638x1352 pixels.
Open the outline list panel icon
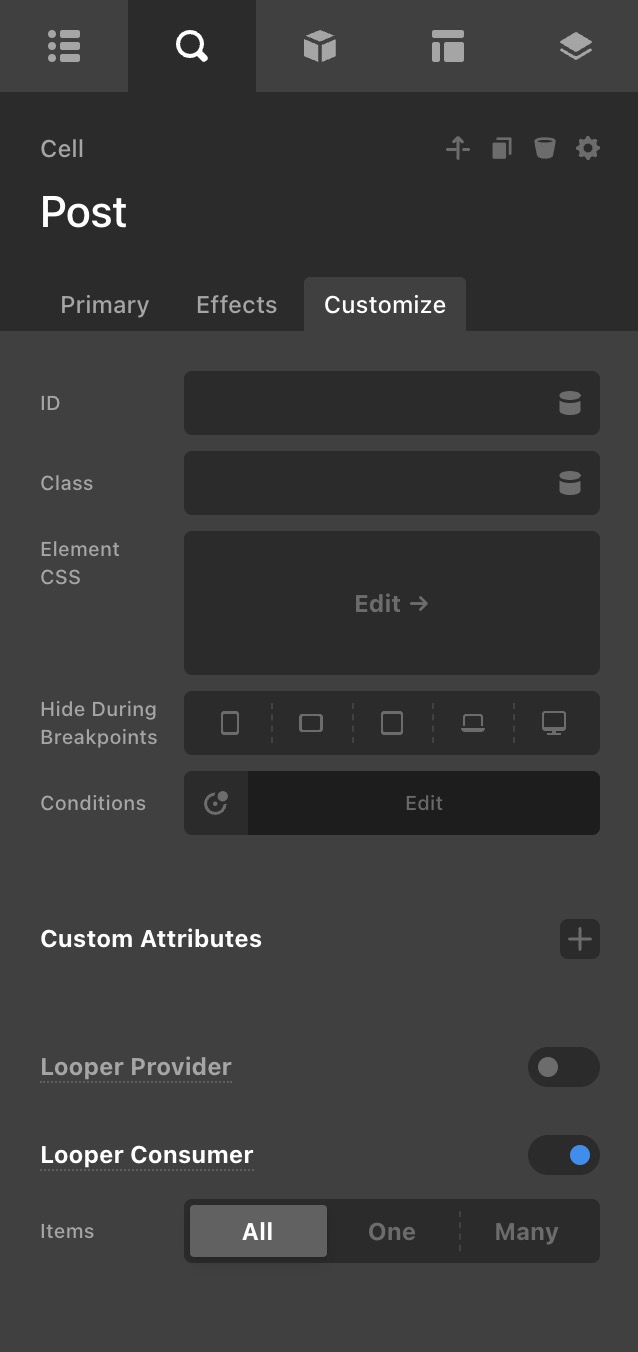(x=64, y=46)
